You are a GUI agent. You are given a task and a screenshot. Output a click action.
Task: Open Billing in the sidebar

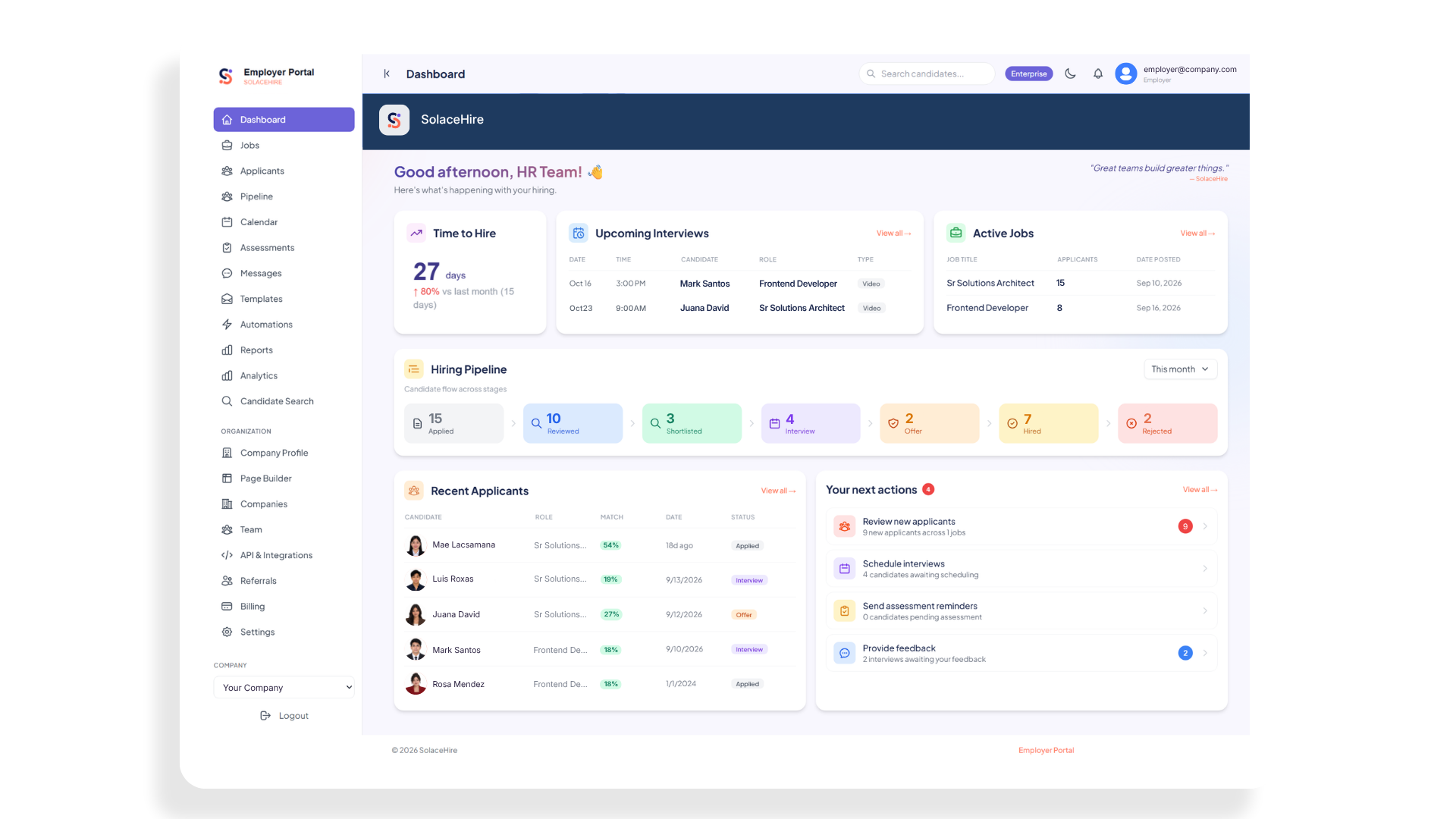click(284, 607)
